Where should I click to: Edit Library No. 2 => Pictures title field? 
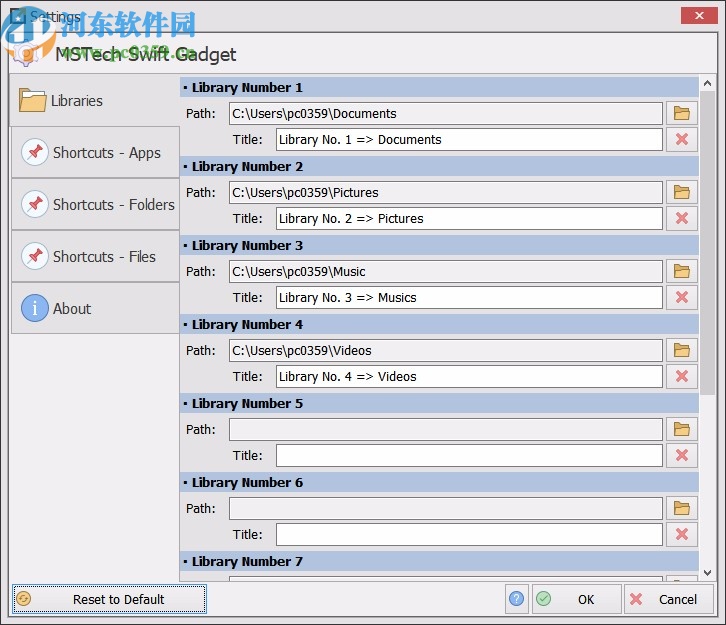coord(469,219)
